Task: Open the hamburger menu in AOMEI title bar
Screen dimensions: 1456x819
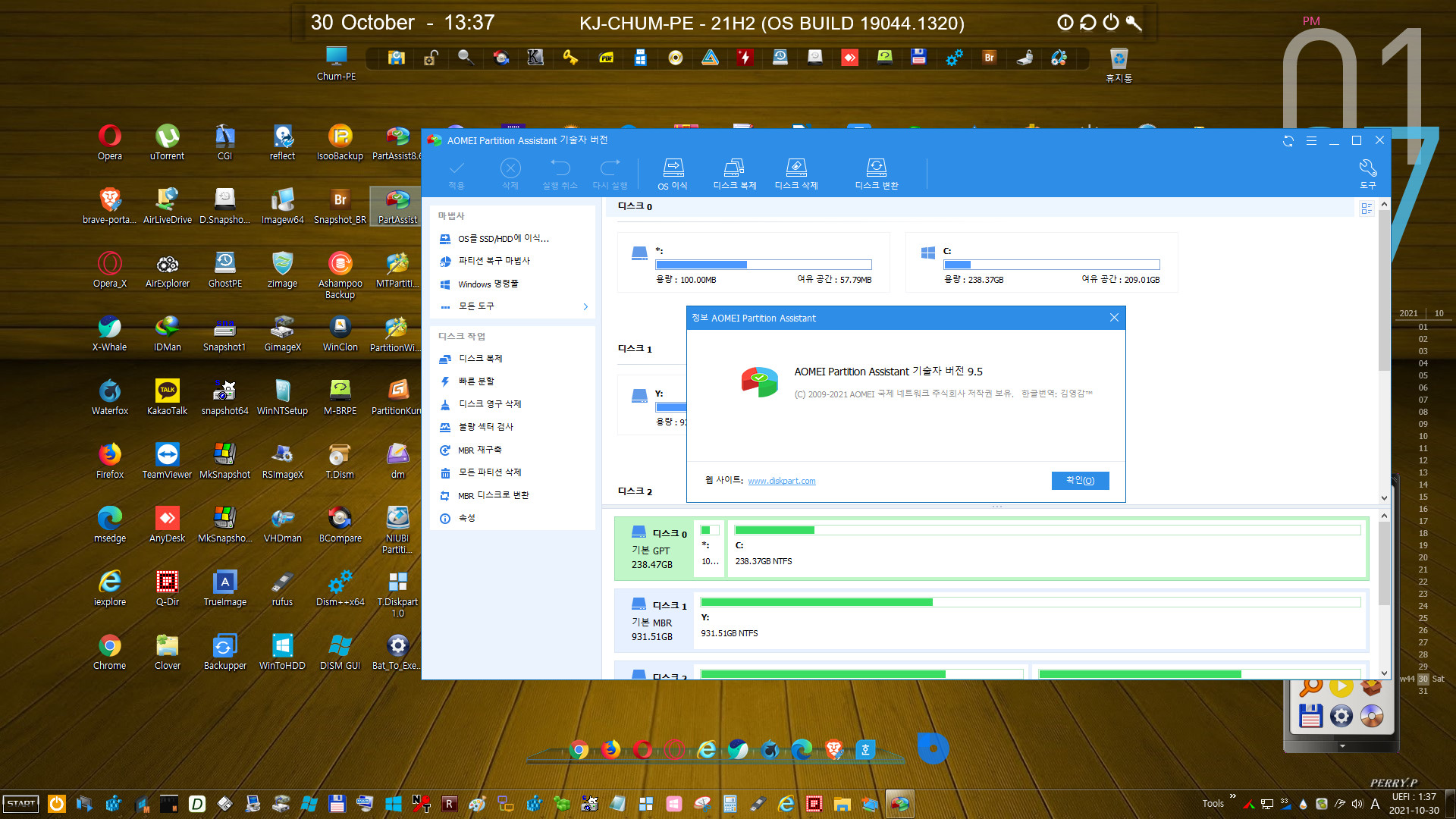Action: (1311, 141)
